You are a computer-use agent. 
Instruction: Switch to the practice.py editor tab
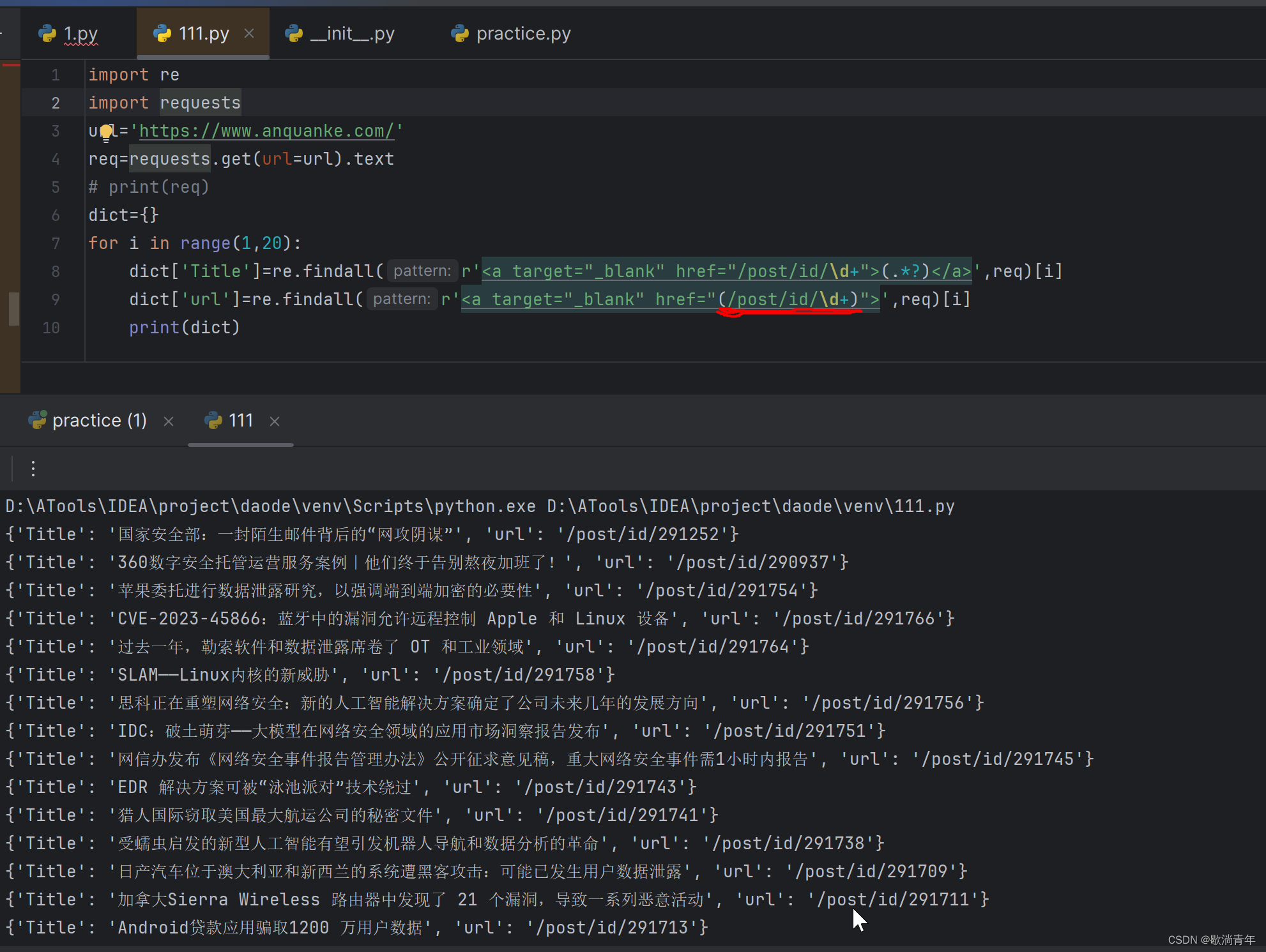522,33
